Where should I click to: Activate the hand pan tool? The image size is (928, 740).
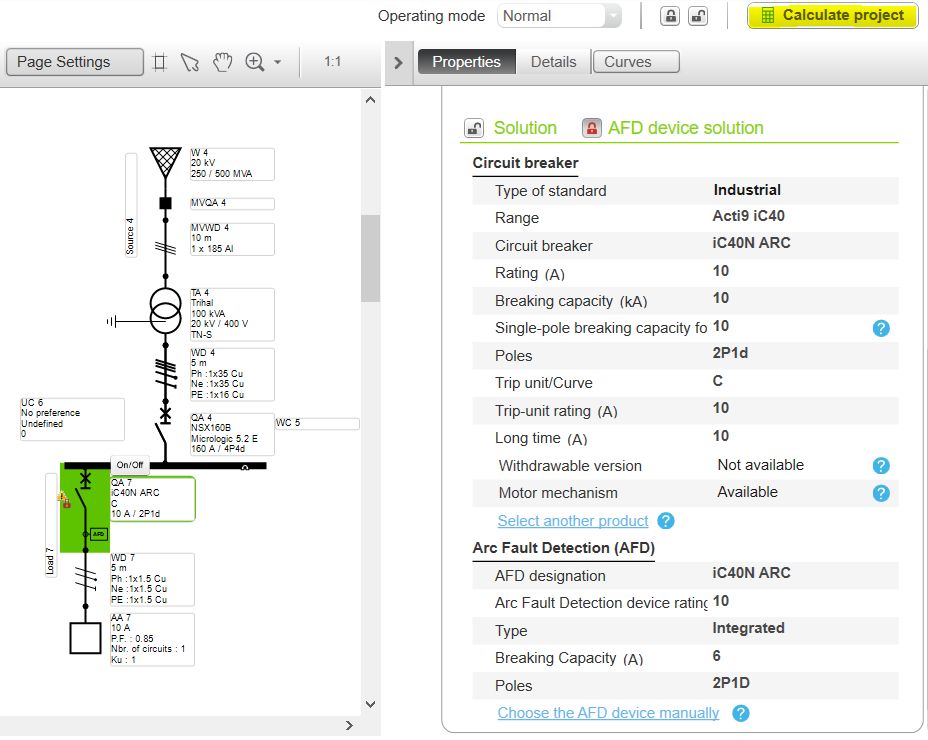click(x=222, y=62)
